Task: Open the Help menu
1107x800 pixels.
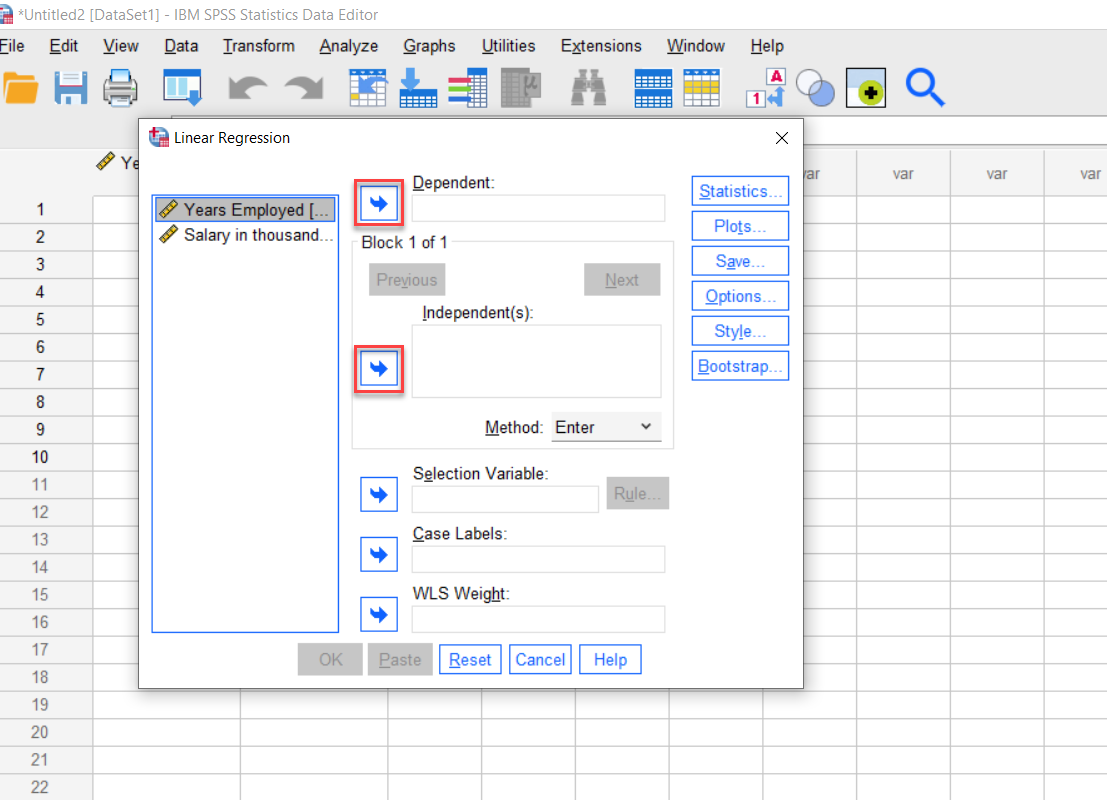Action: 767,46
